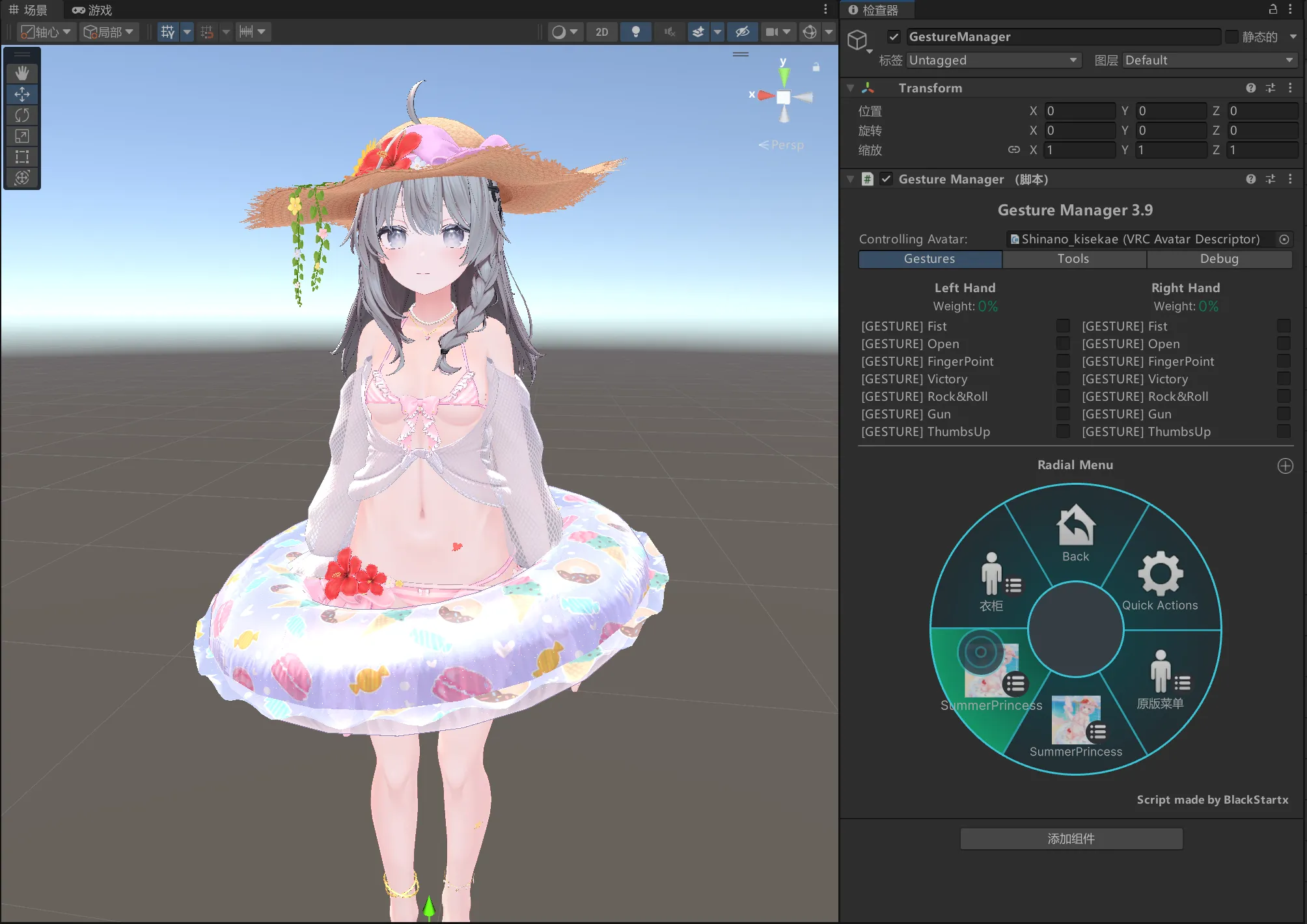
Task: Open Quick Actions in the radial menu
Action: (1160, 581)
